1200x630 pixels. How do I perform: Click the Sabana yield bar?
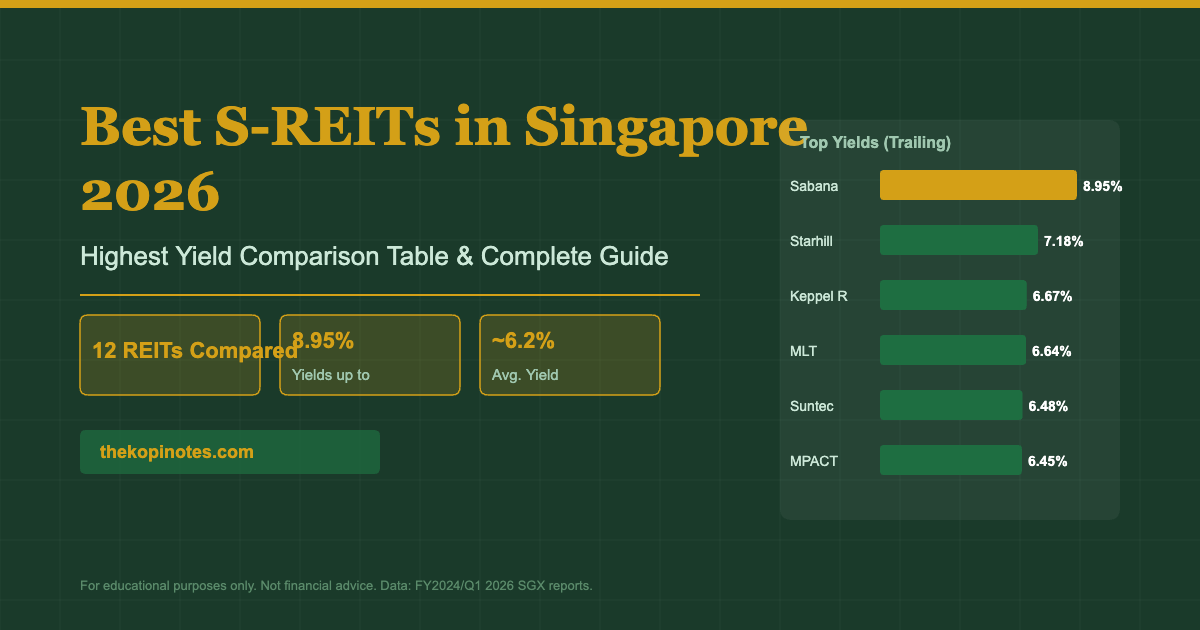tap(978, 185)
